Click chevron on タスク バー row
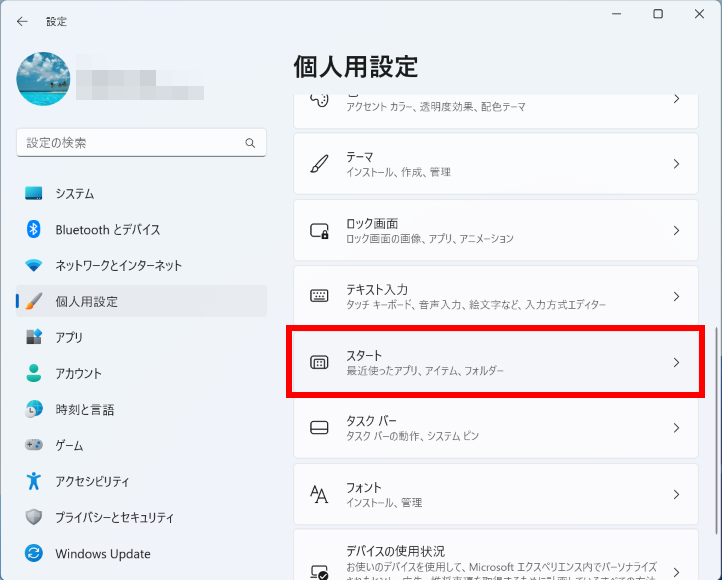This screenshot has width=722, height=580. pyautogui.click(x=676, y=428)
